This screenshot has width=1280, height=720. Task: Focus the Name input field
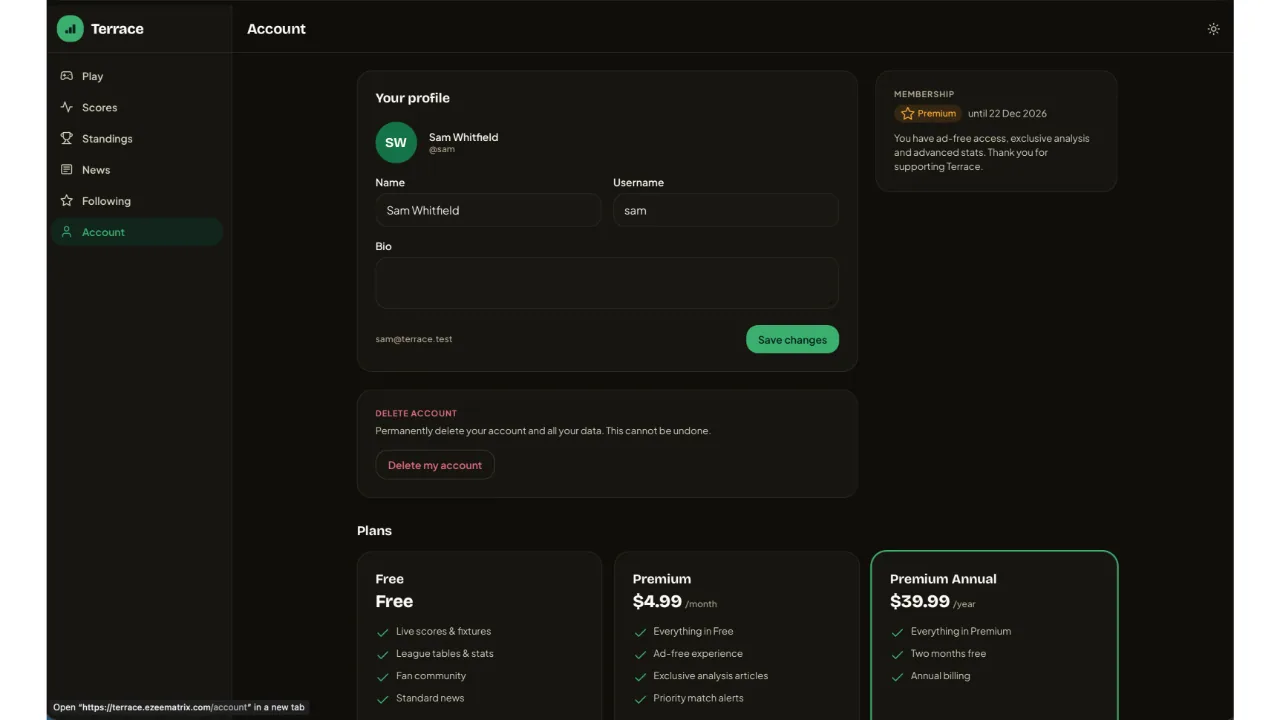tap(488, 211)
